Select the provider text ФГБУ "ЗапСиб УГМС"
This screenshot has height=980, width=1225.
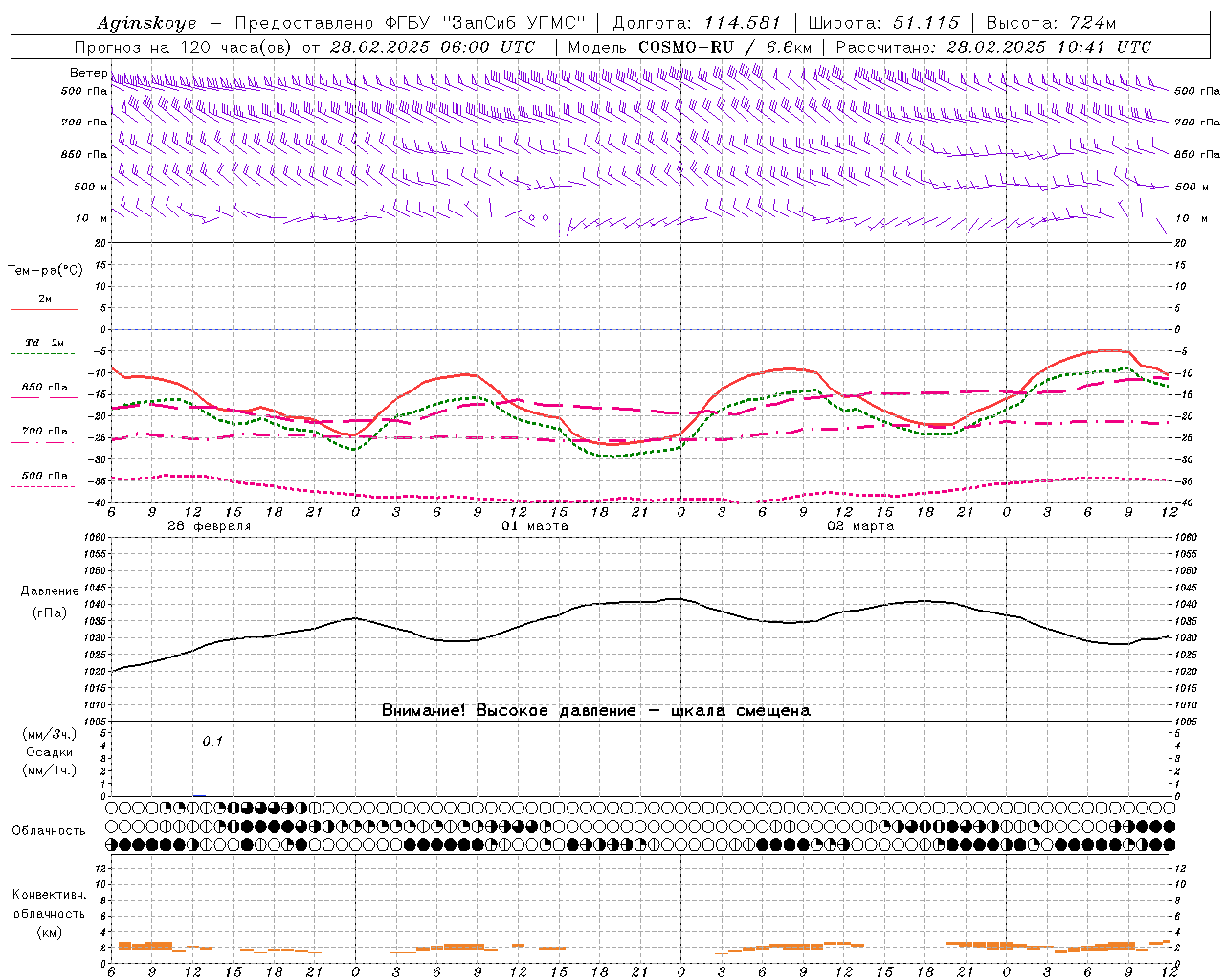(x=485, y=23)
